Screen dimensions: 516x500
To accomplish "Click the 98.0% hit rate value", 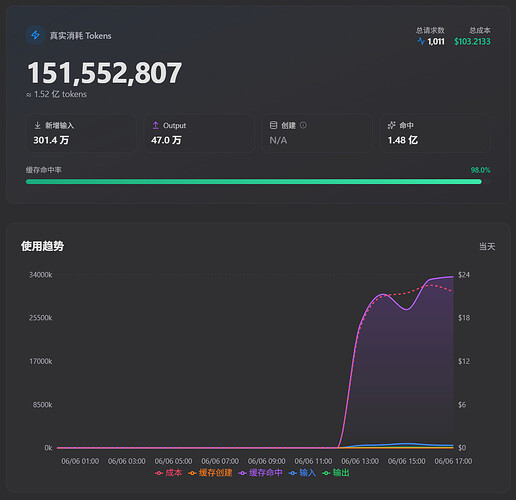I will tap(480, 170).
